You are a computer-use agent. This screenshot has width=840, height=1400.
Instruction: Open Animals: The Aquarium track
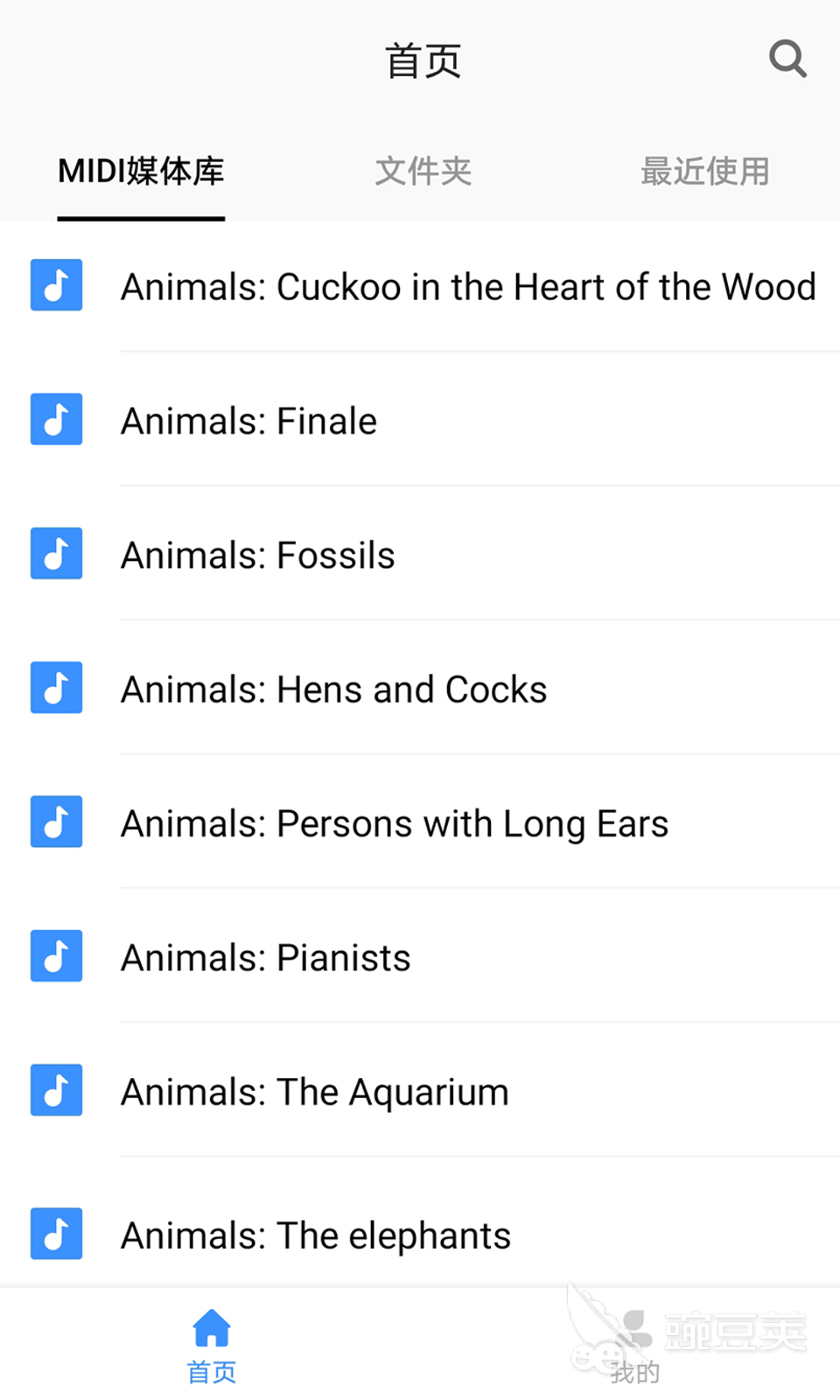(x=315, y=1093)
